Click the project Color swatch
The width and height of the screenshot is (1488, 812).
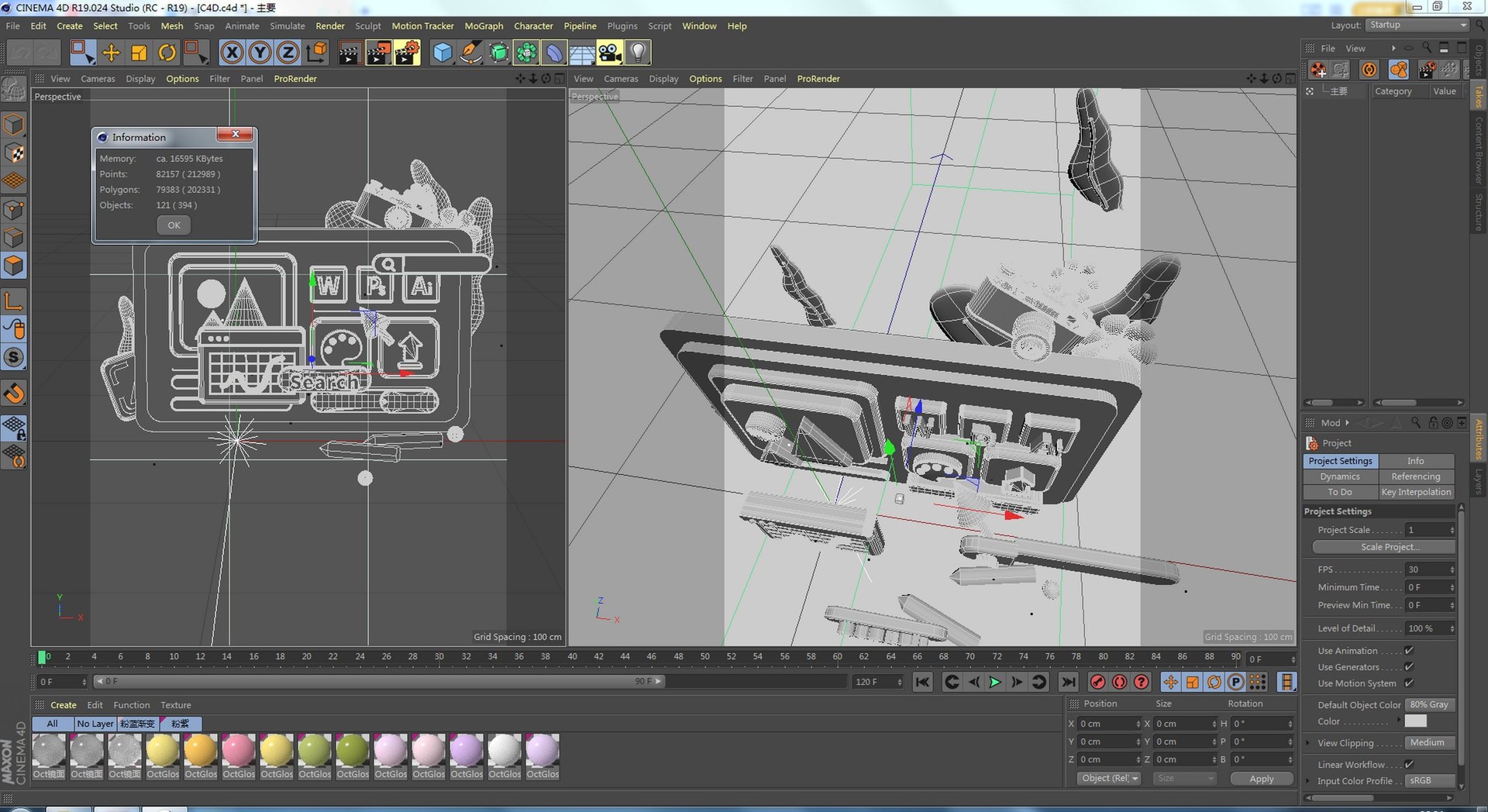tap(1416, 721)
